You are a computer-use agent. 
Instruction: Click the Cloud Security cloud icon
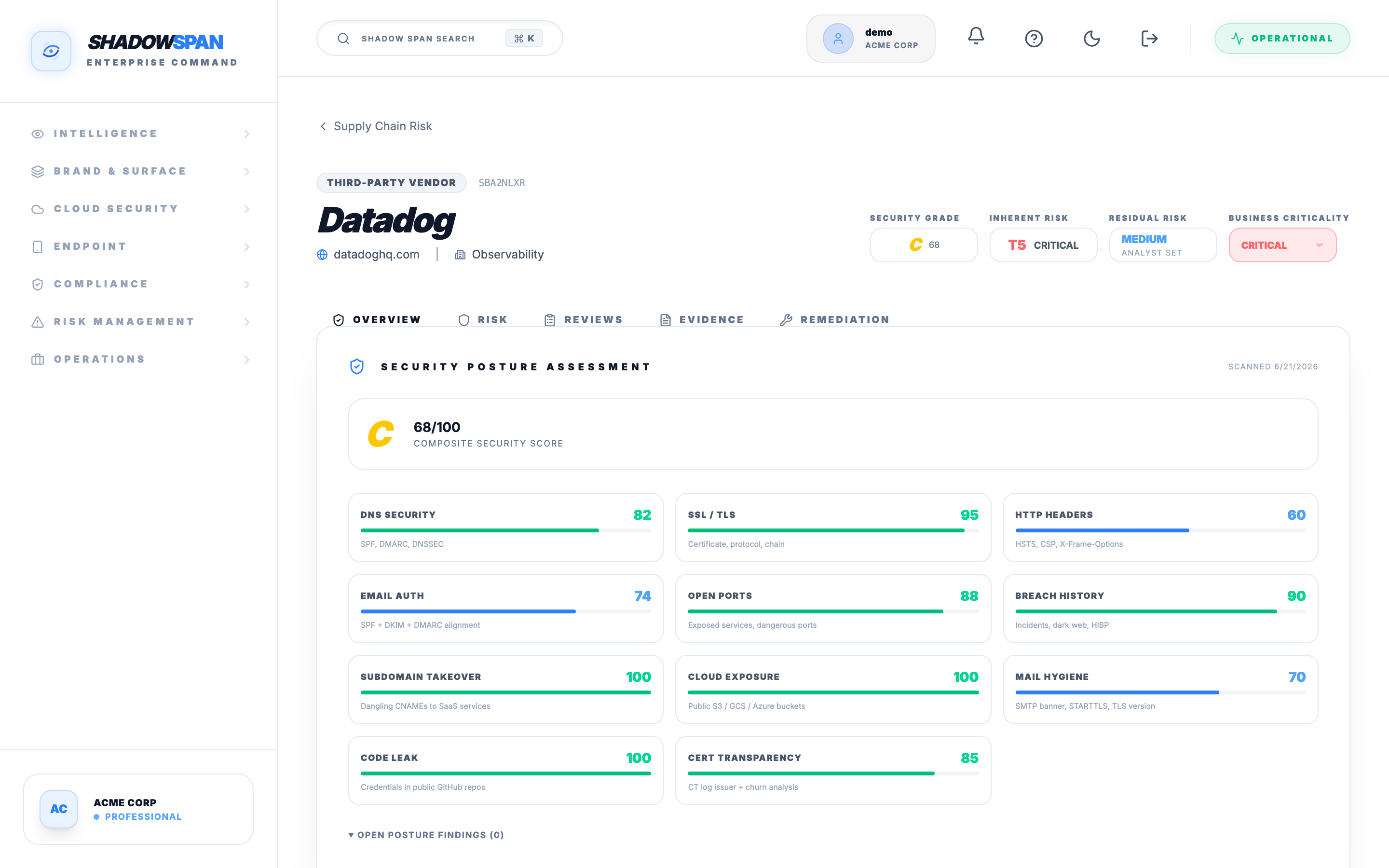coord(38,209)
